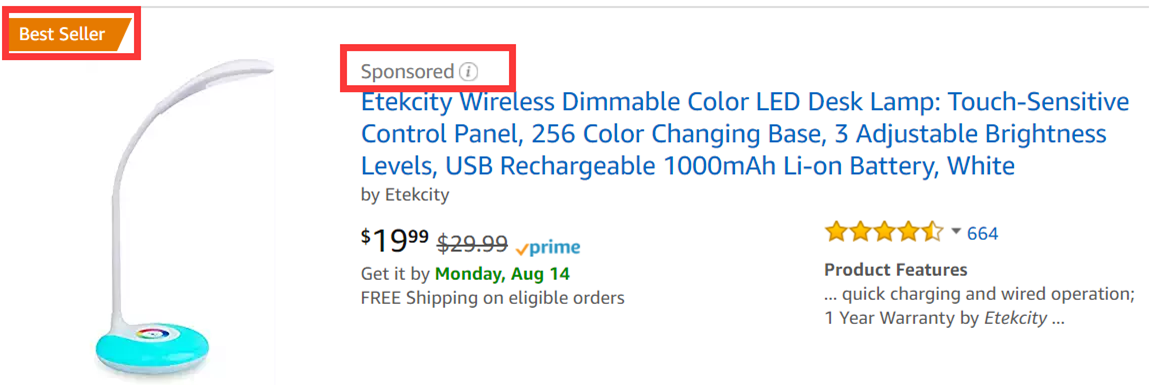Click the Sponsored label text
1161x392 pixels.
(407, 72)
